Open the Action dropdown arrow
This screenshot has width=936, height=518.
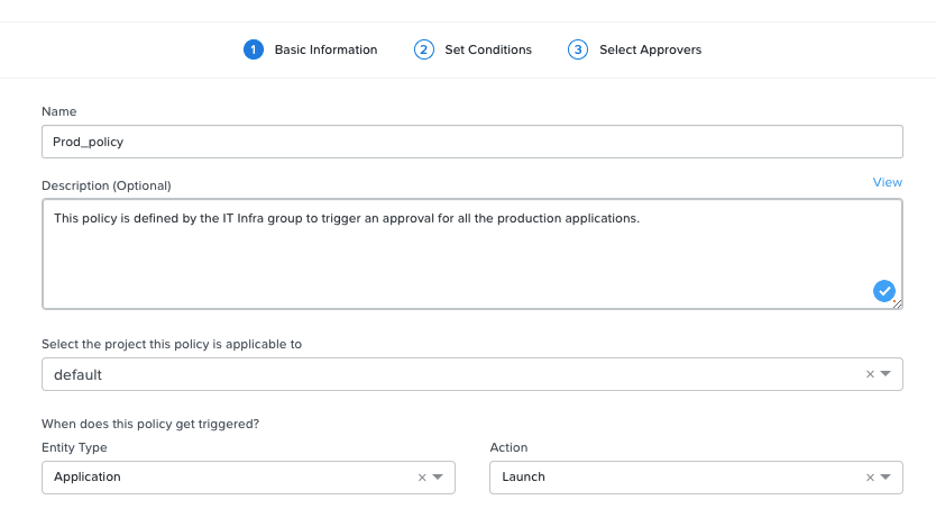[x=886, y=477]
